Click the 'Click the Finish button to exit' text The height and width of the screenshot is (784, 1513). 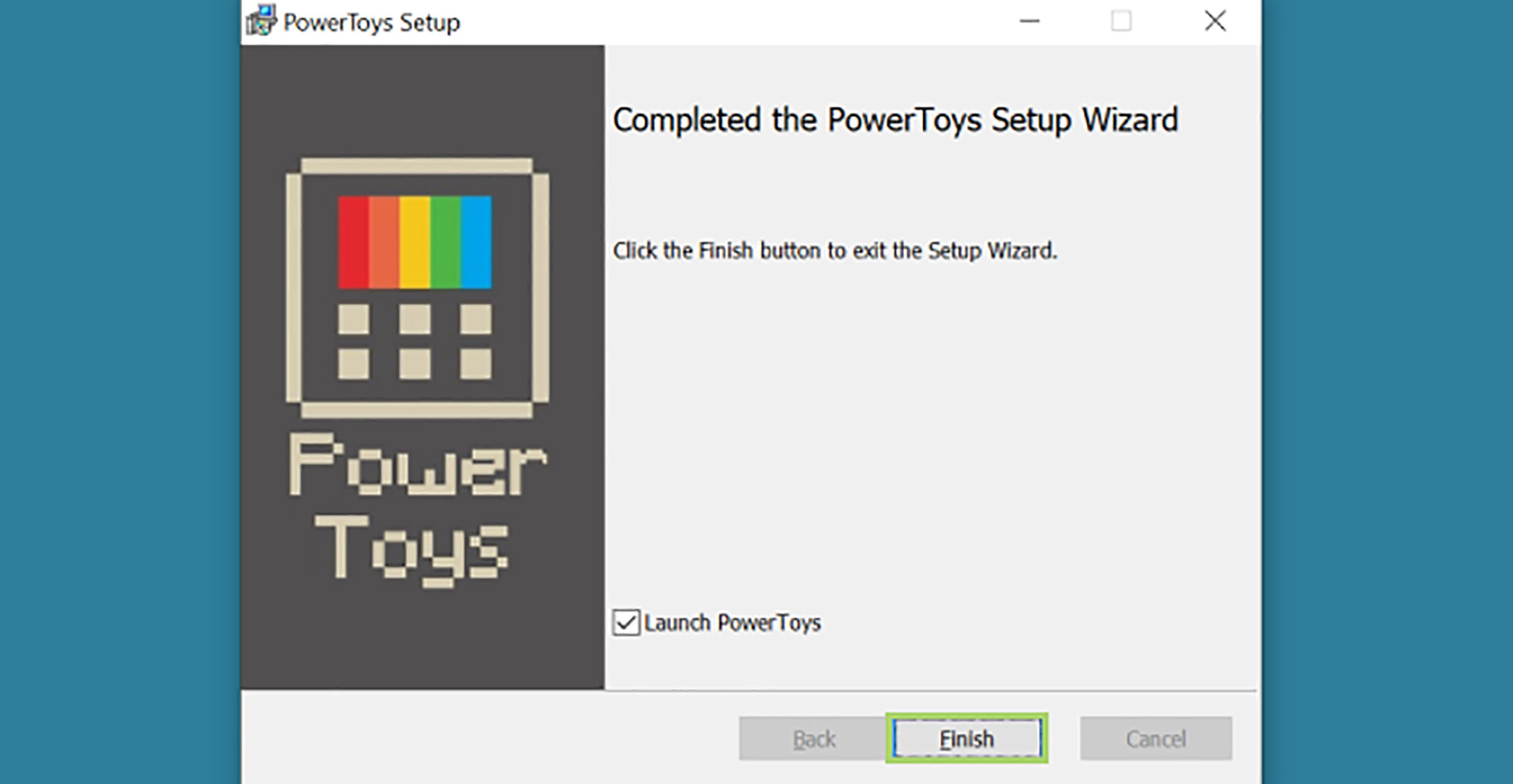[835, 250]
